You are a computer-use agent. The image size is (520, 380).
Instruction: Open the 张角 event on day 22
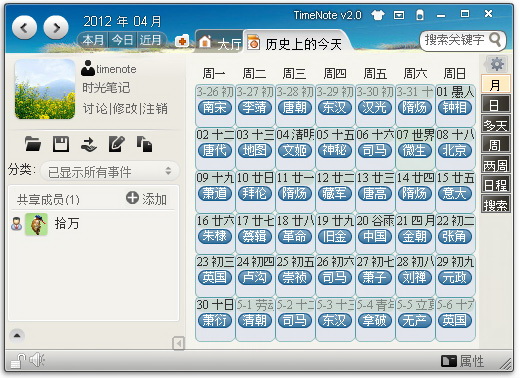(x=455, y=237)
